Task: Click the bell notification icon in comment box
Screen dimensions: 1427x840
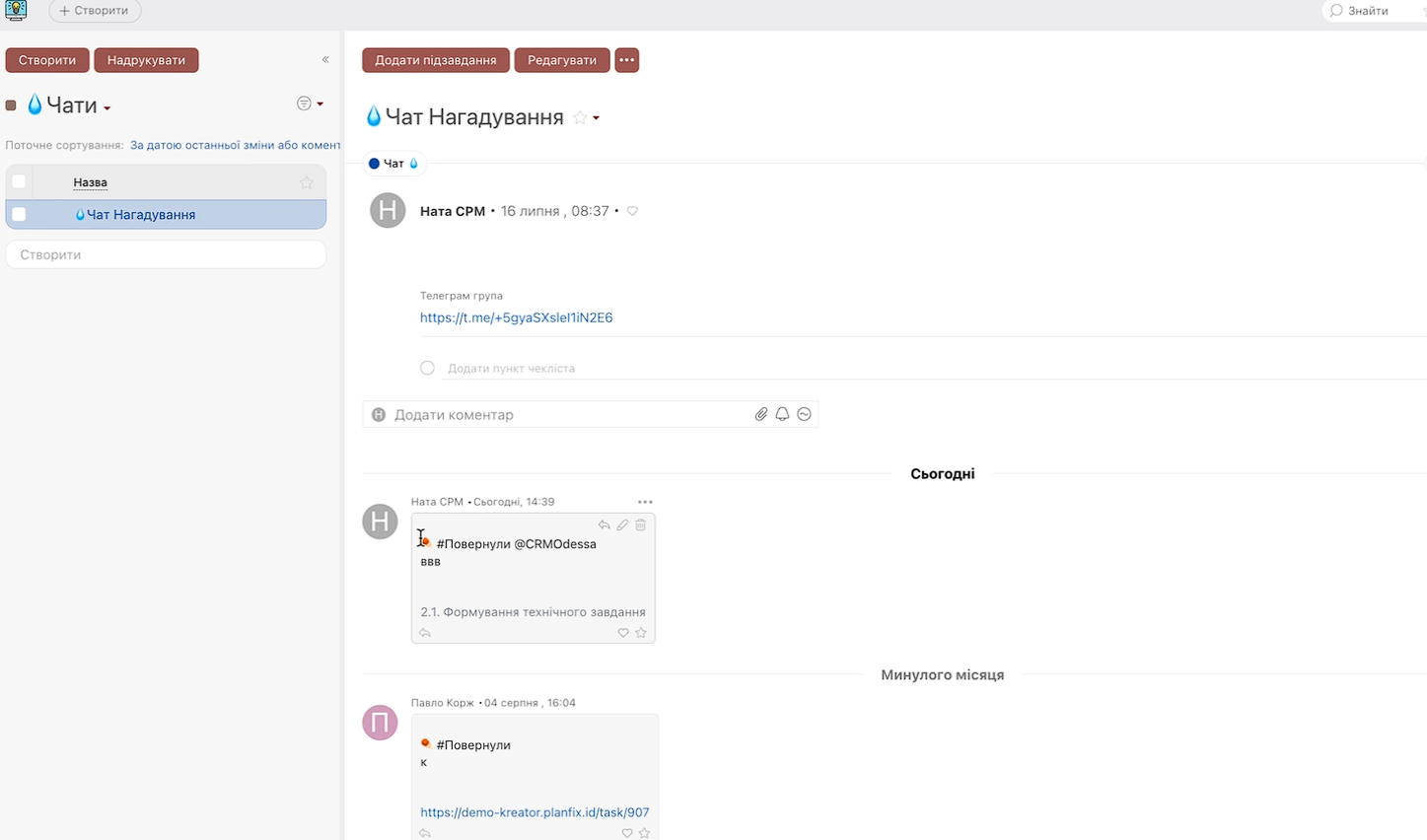Action: pos(782,415)
